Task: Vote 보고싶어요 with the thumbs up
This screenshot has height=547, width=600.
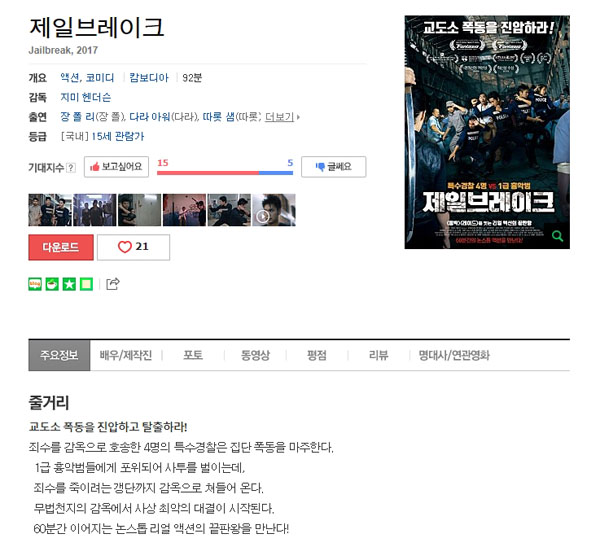Action: point(116,167)
